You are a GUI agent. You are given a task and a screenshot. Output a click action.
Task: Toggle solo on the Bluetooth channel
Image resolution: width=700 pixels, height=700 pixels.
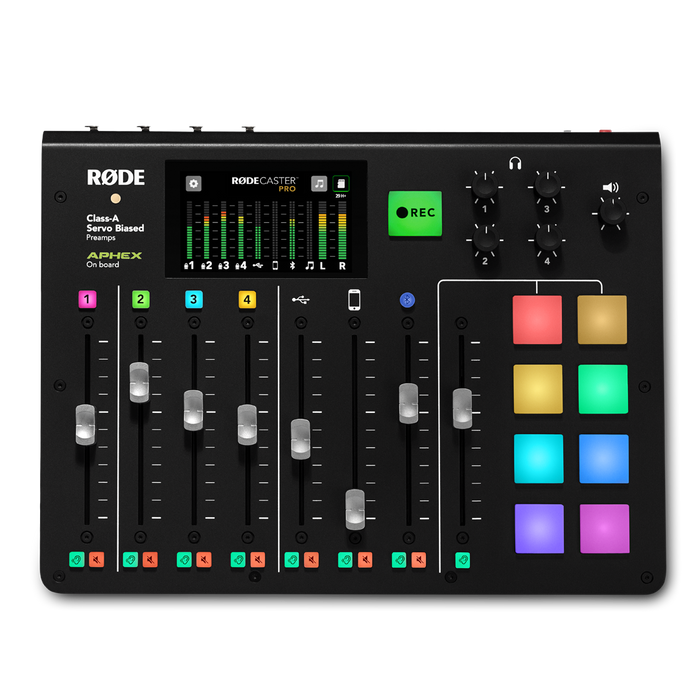[399, 560]
